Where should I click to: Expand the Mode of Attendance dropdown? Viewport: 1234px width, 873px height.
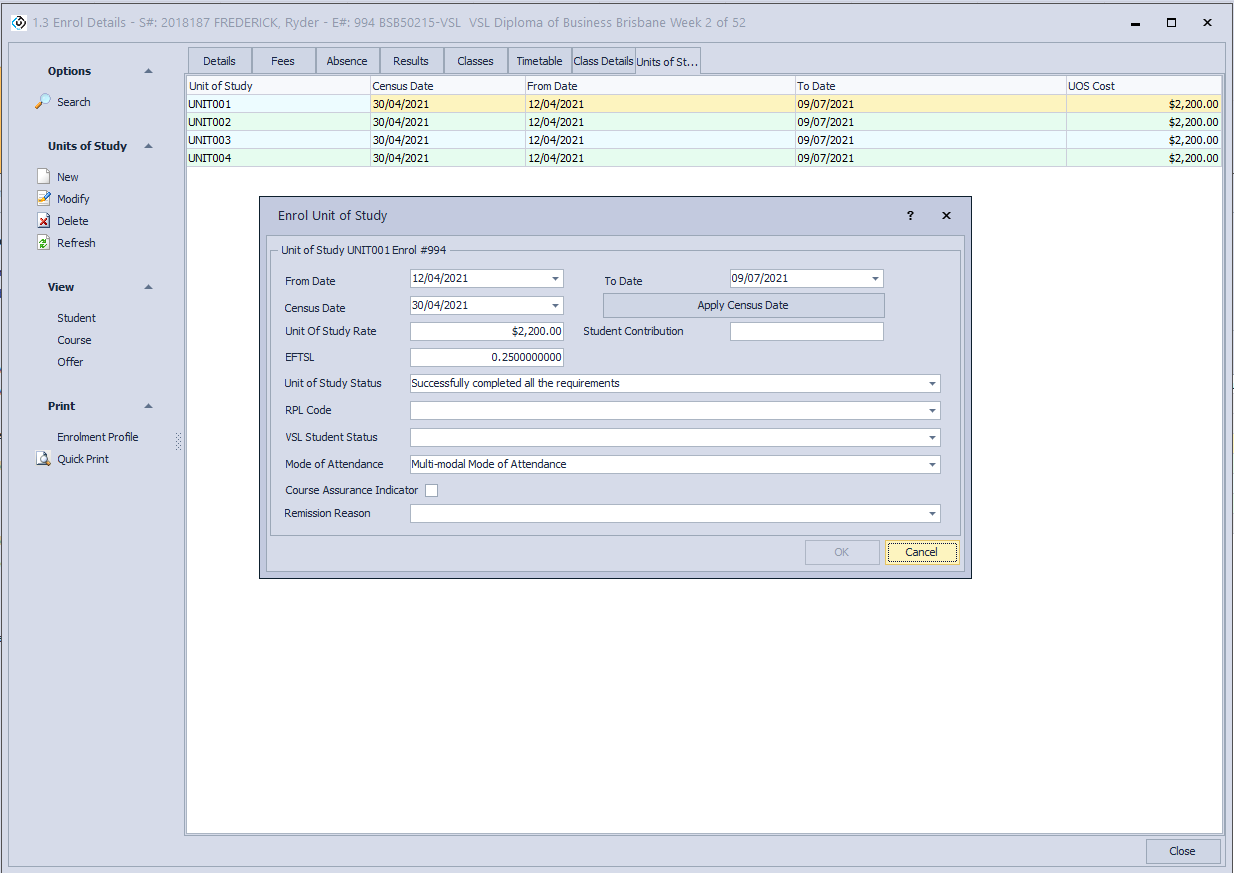(x=932, y=465)
